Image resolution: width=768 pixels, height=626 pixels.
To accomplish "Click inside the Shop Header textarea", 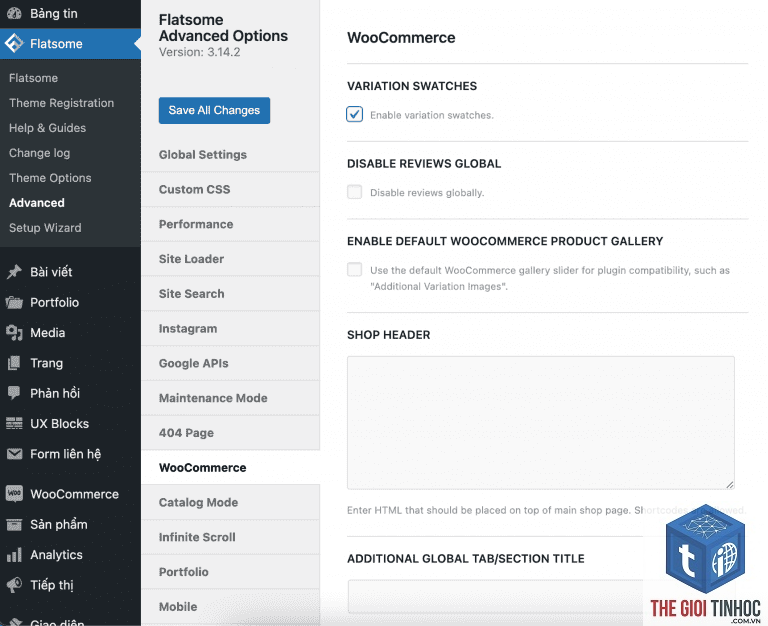I will pyautogui.click(x=541, y=423).
